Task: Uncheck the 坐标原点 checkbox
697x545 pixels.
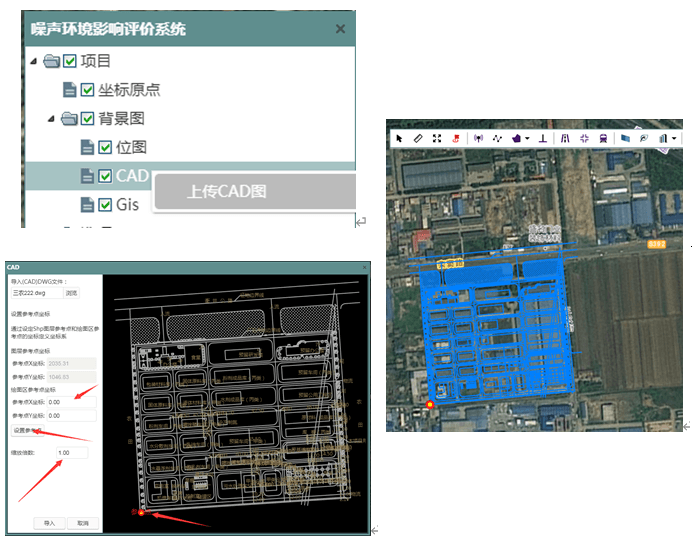Action: [x=88, y=90]
